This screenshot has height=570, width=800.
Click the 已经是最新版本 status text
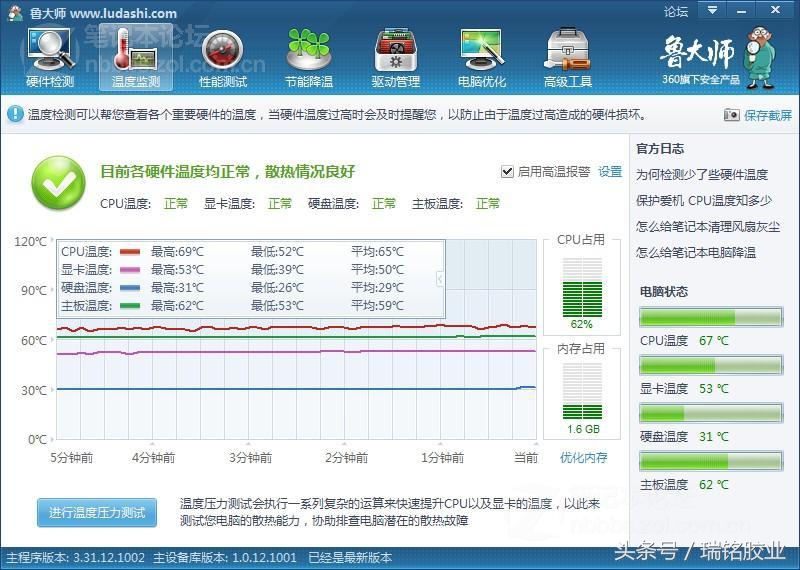[350, 558]
